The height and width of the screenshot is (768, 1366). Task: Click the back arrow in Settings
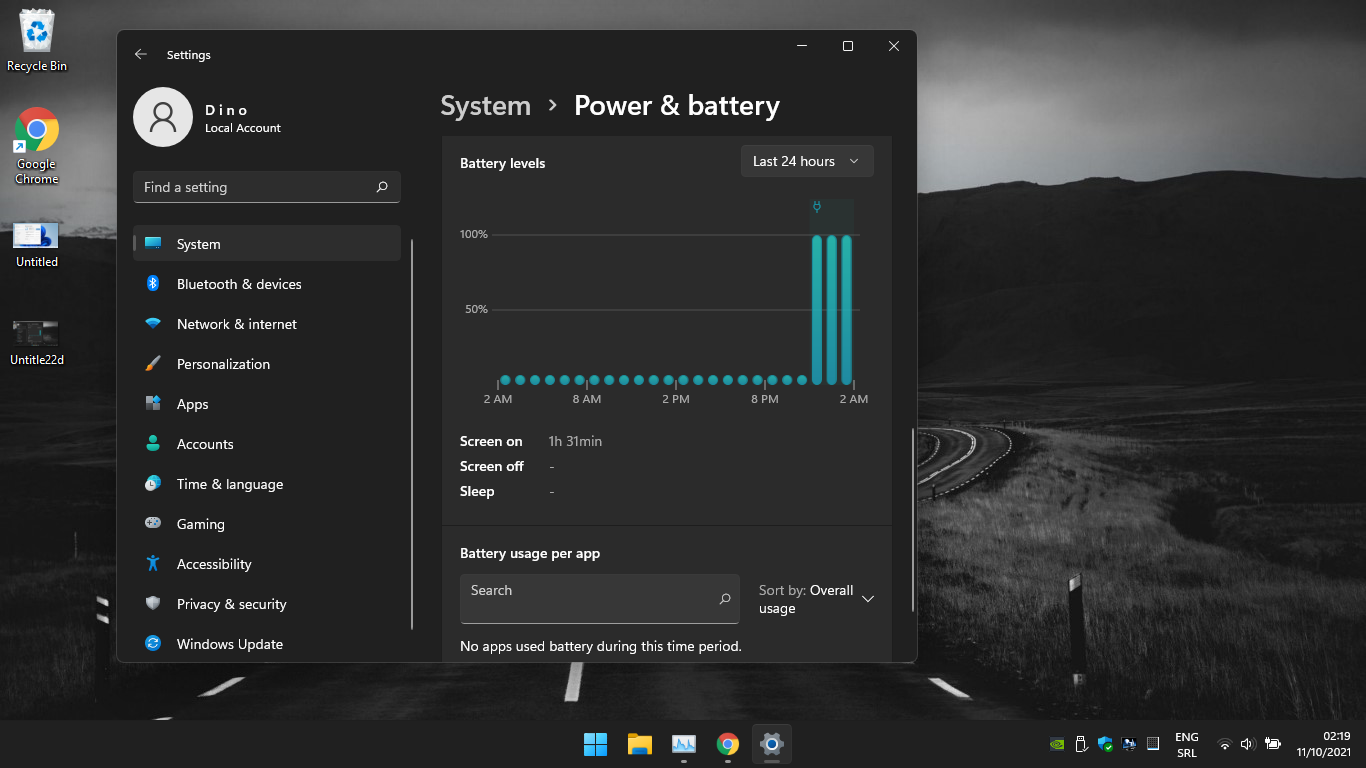click(x=141, y=55)
